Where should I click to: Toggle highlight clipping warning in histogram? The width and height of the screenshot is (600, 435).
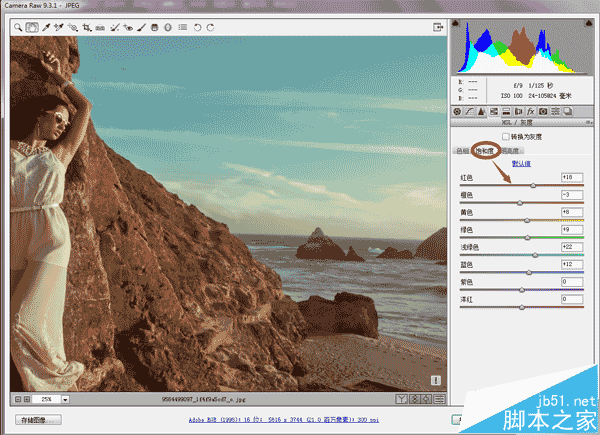589,24
